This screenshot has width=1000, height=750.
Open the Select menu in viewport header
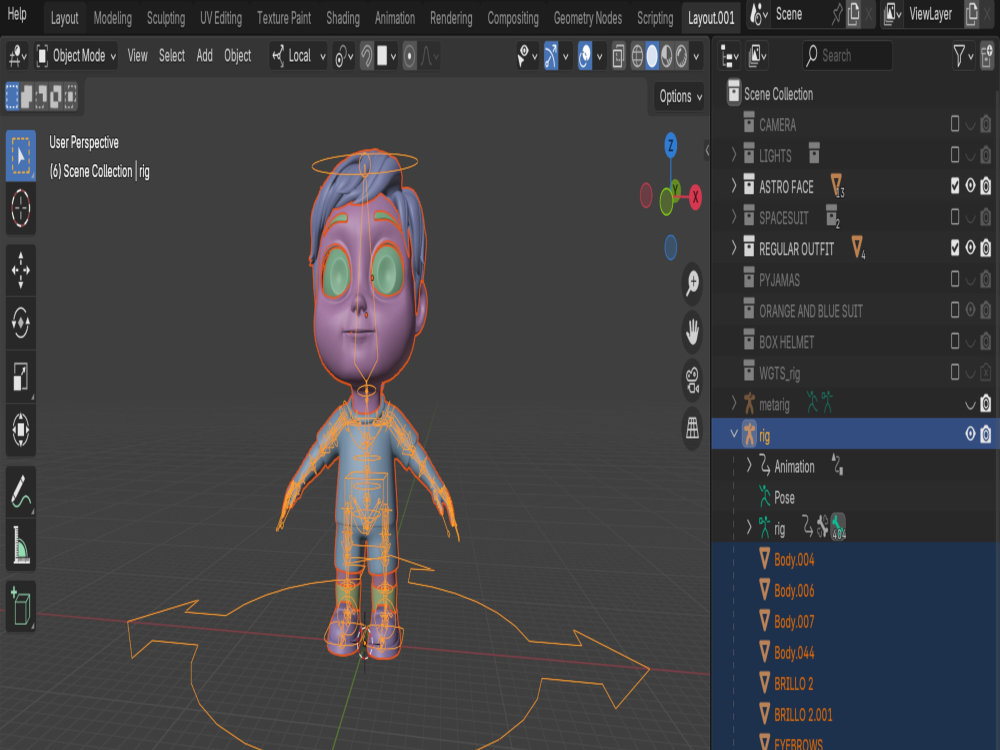172,57
